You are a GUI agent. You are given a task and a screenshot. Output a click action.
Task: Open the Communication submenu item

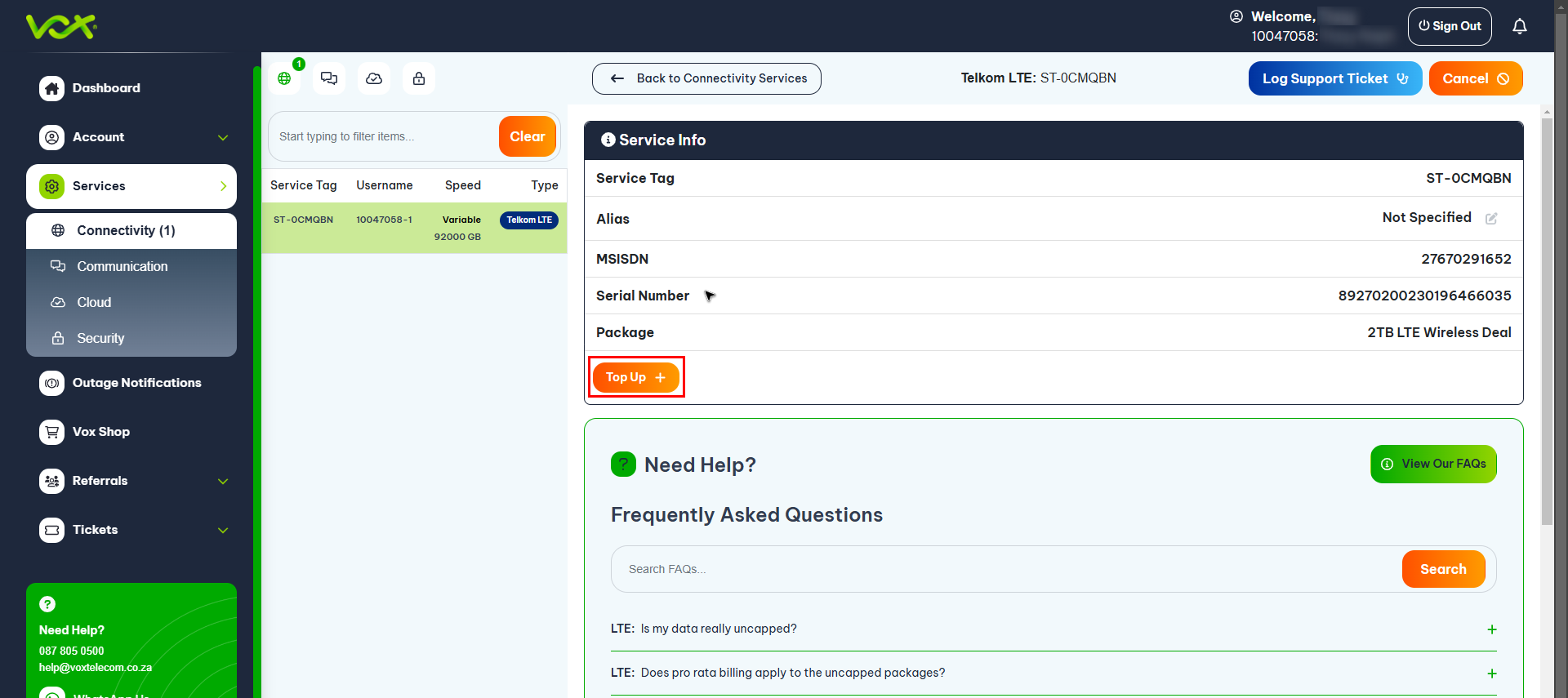click(122, 267)
